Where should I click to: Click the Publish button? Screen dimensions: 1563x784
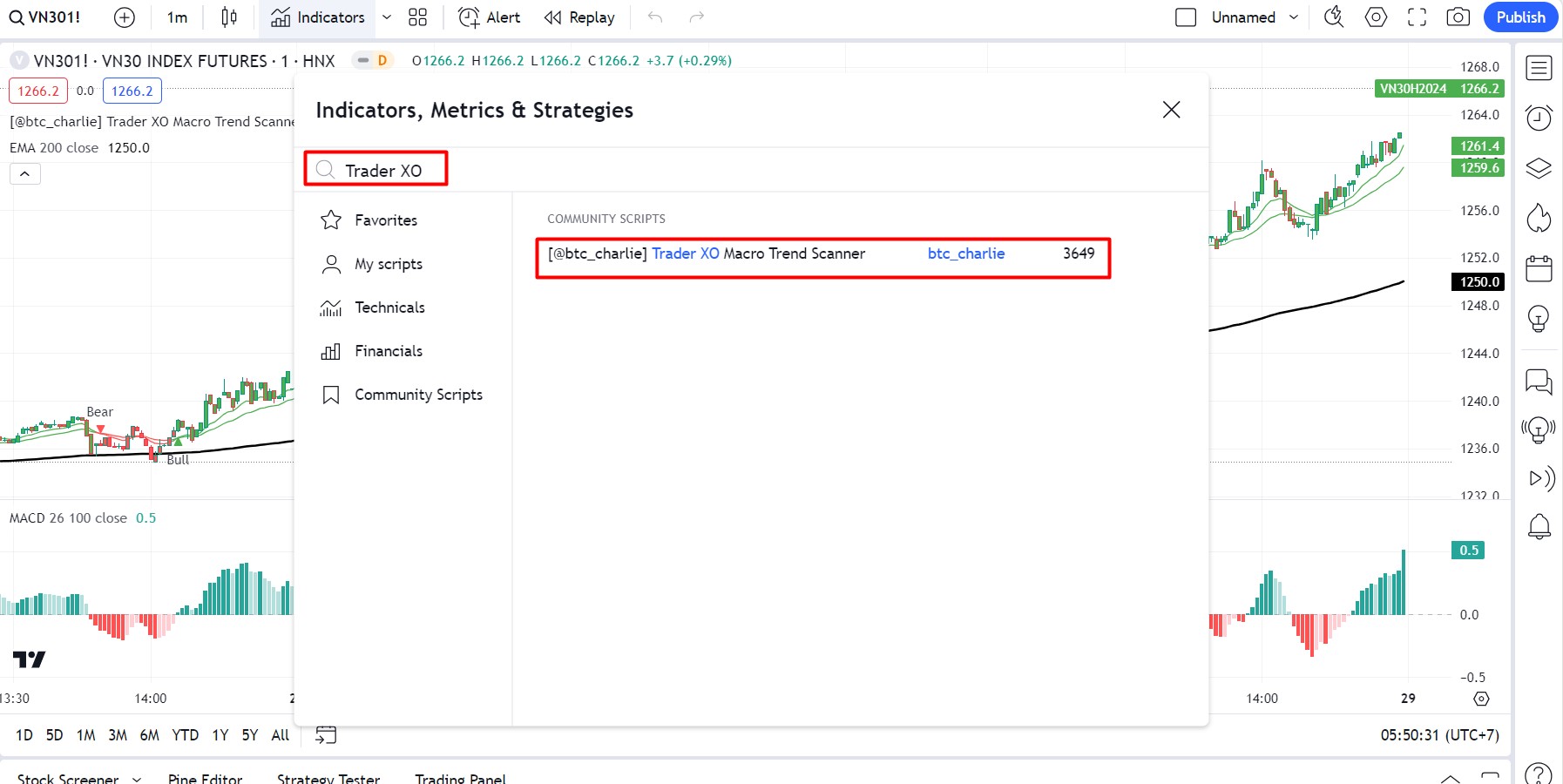[x=1520, y=17]
